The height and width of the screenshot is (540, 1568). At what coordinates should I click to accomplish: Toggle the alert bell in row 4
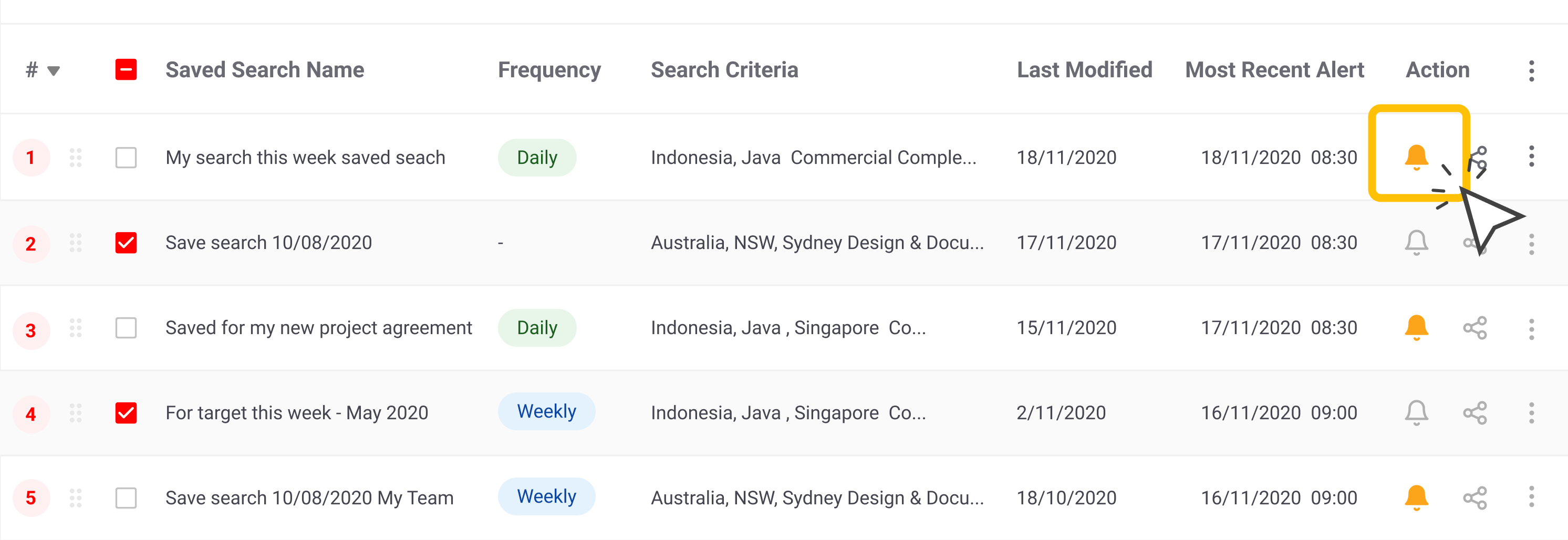pos(1416,413)
